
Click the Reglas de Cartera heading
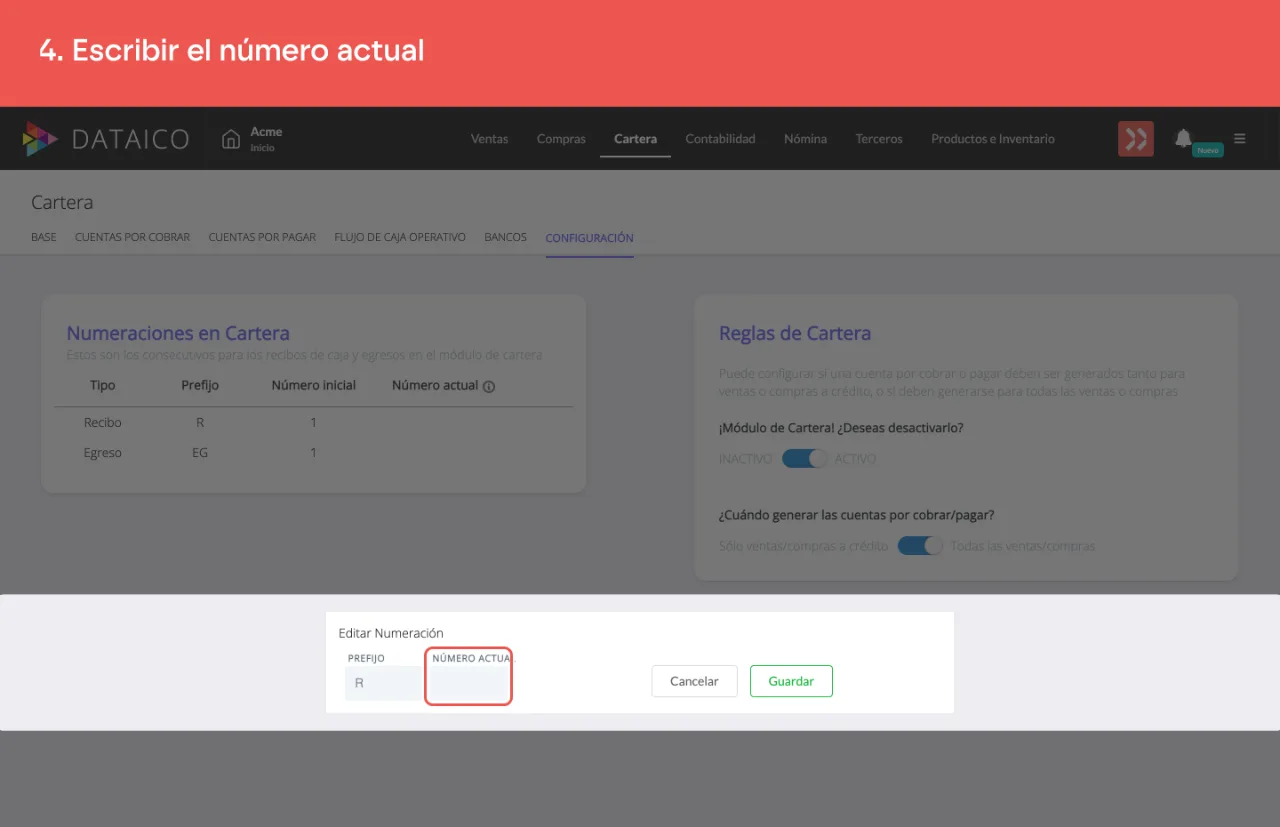pyautogui.click(x=795, y=334)
